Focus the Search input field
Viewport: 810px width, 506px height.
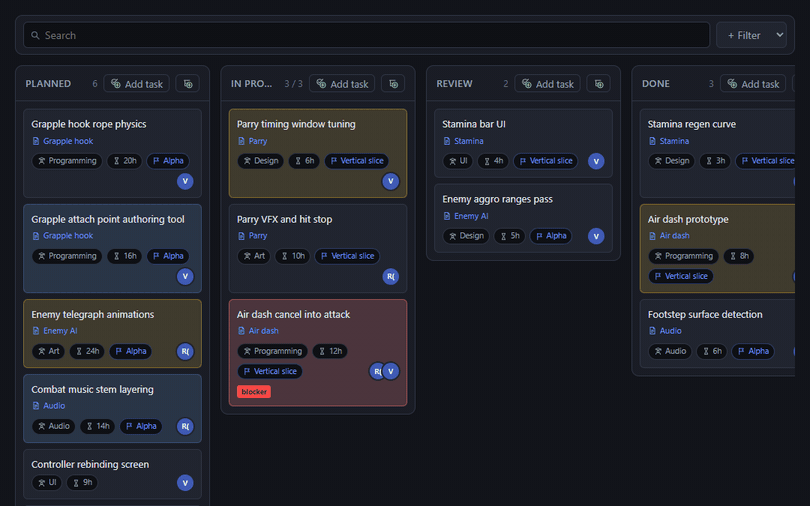366,35
